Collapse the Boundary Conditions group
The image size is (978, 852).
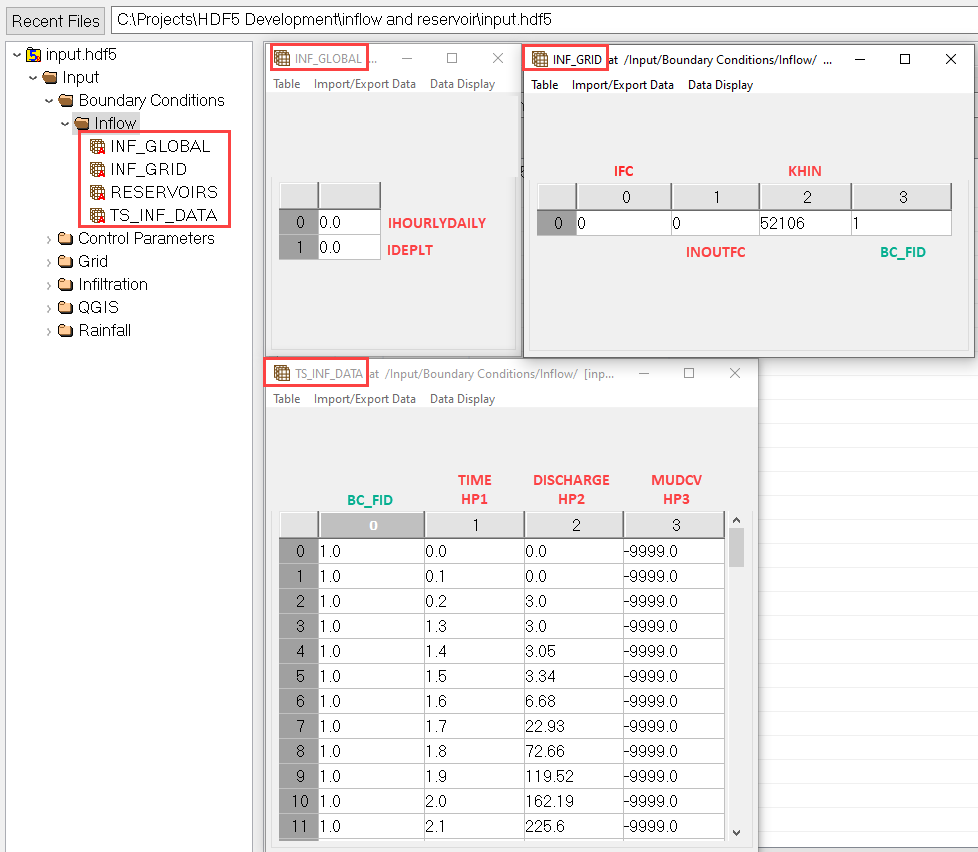click(x=49, y=101)
